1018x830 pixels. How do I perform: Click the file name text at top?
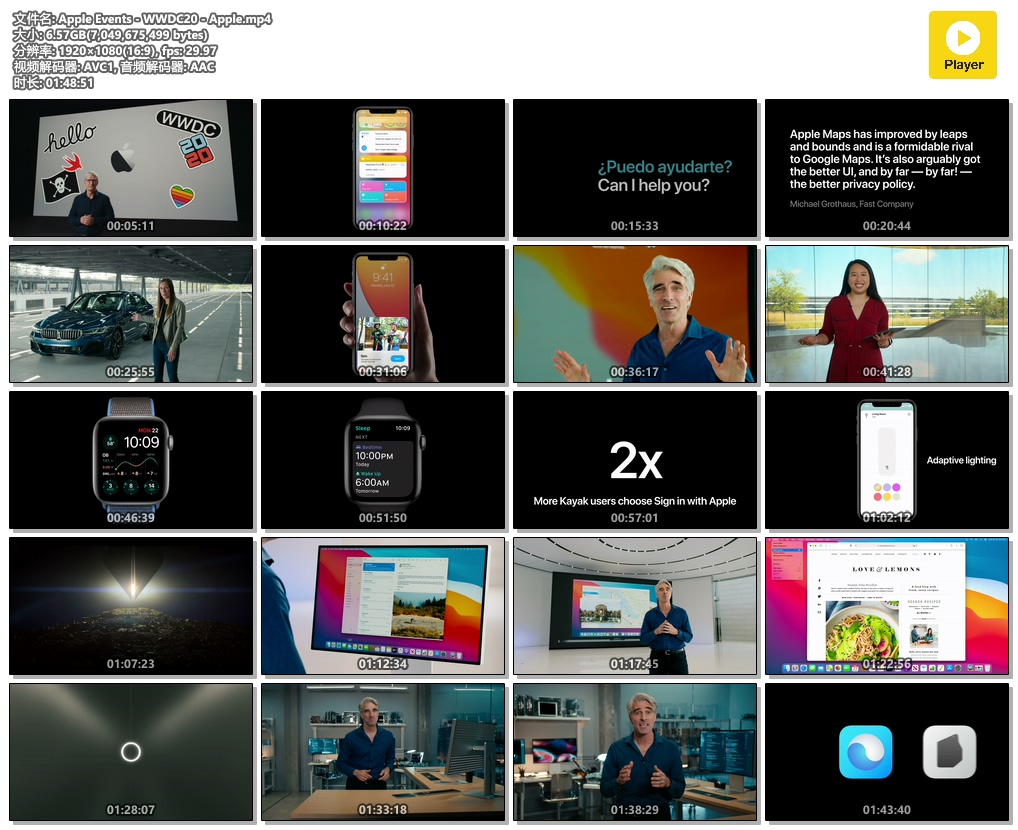click(142, 19)
